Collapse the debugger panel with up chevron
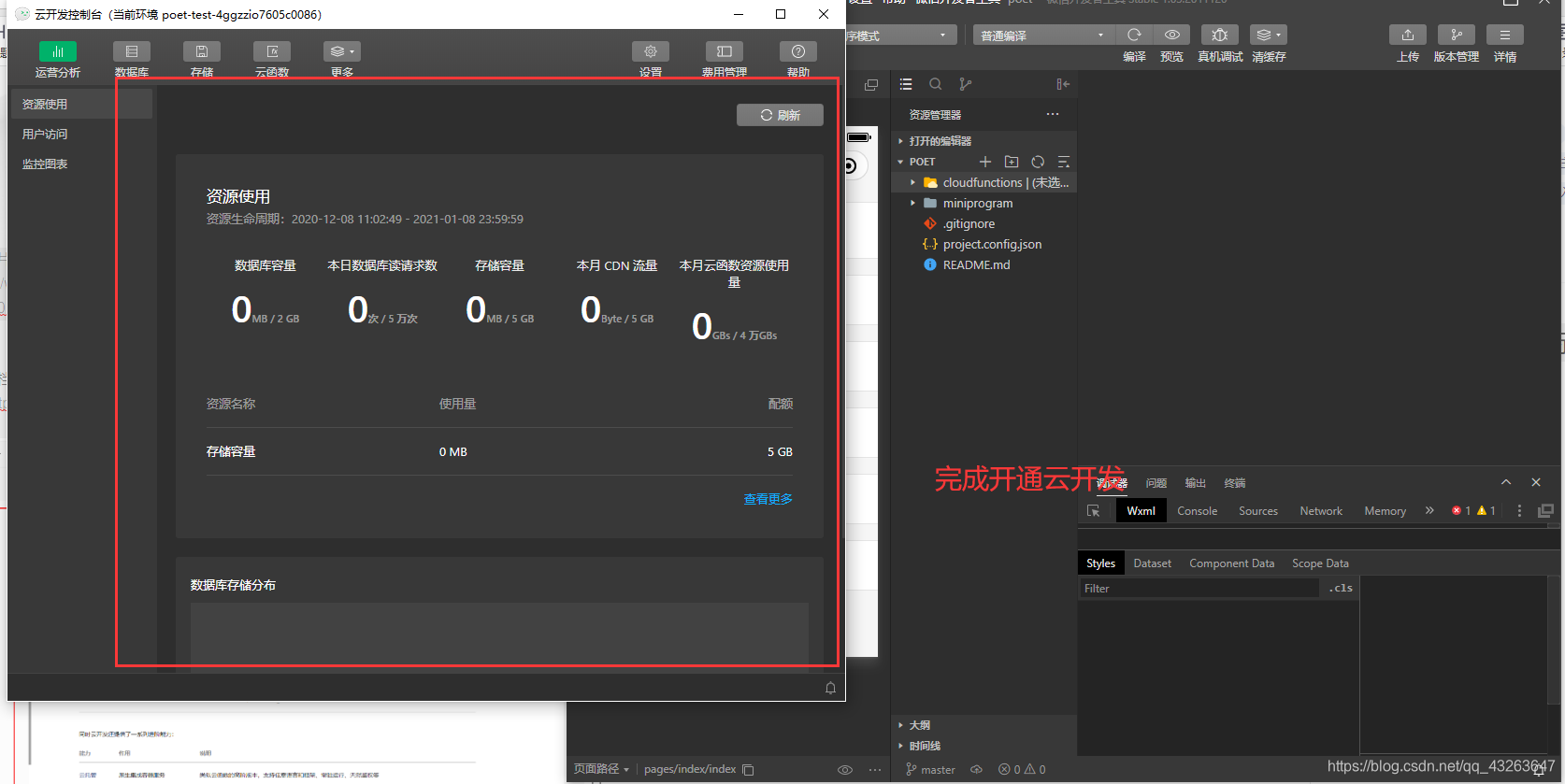Viewport: 1565px width, 784px height. tap(1506, 482)
